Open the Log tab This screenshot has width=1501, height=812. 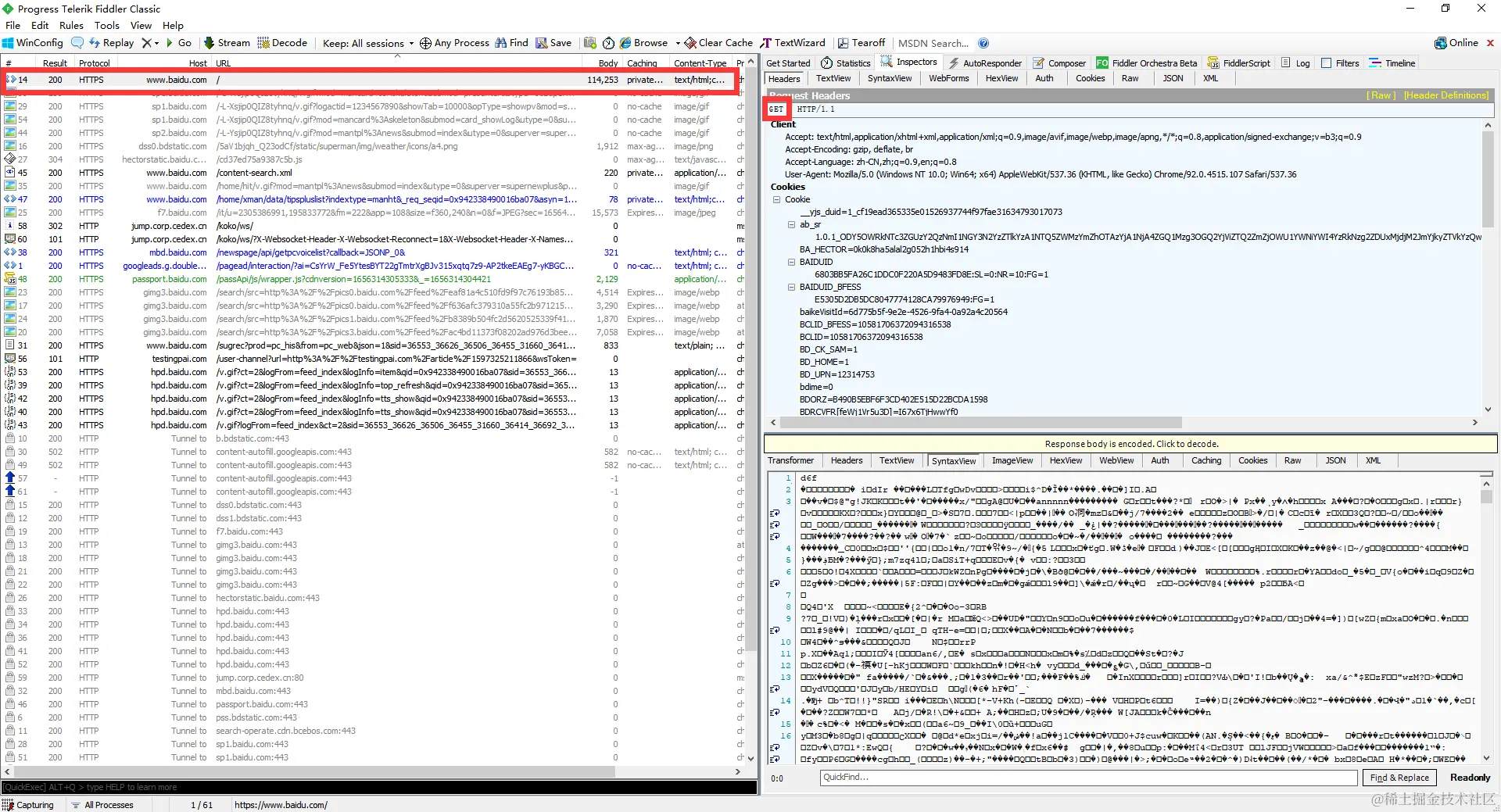(x=1295, y=63)
